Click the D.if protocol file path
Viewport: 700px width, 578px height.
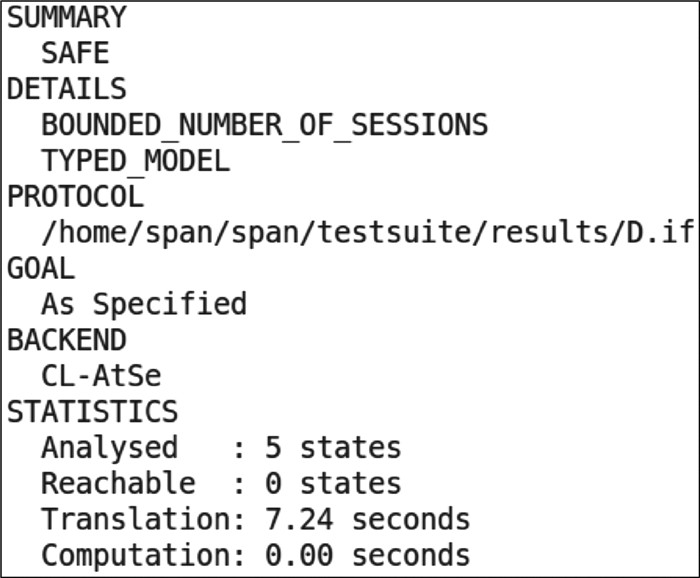pos(366,232)
